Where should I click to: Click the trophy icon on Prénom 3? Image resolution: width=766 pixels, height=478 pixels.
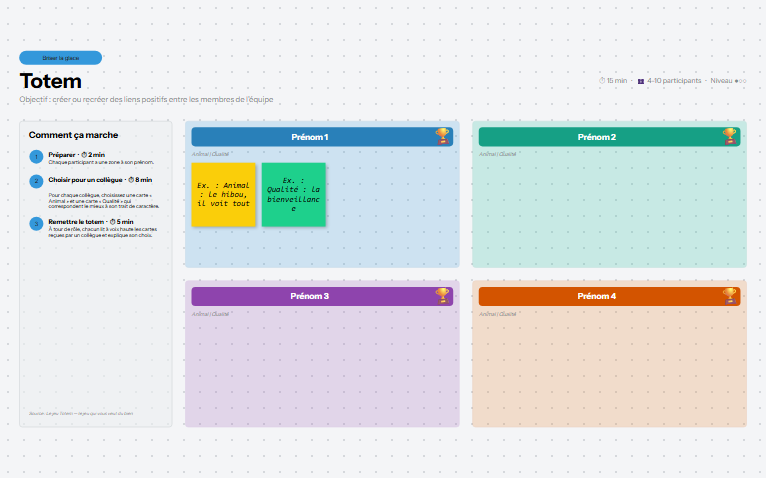click(x=442, y=296)
